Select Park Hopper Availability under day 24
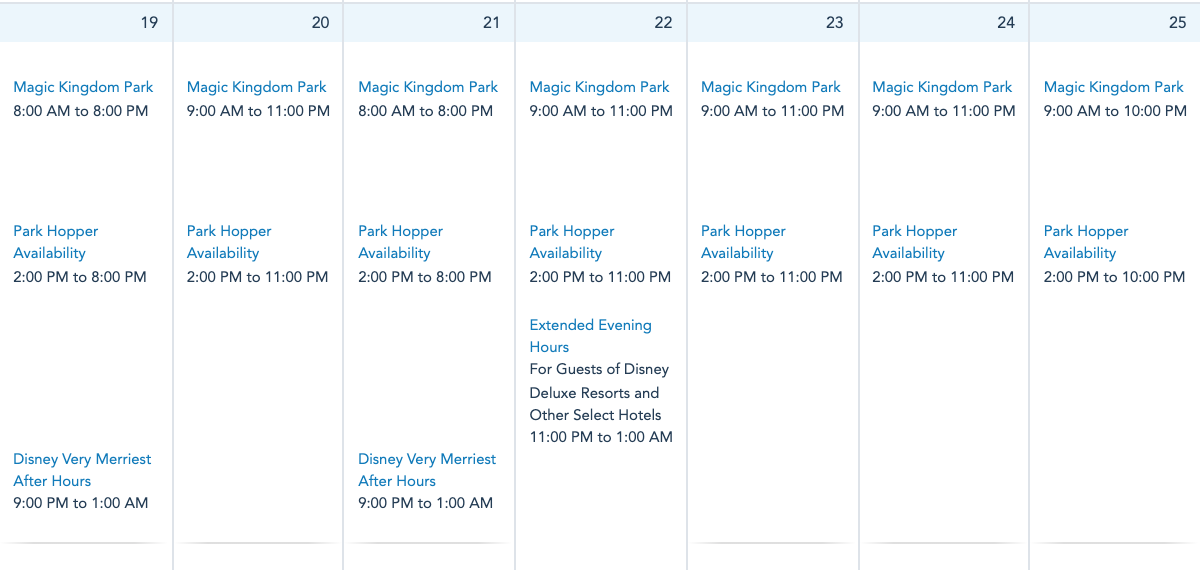 pos(914,242)
